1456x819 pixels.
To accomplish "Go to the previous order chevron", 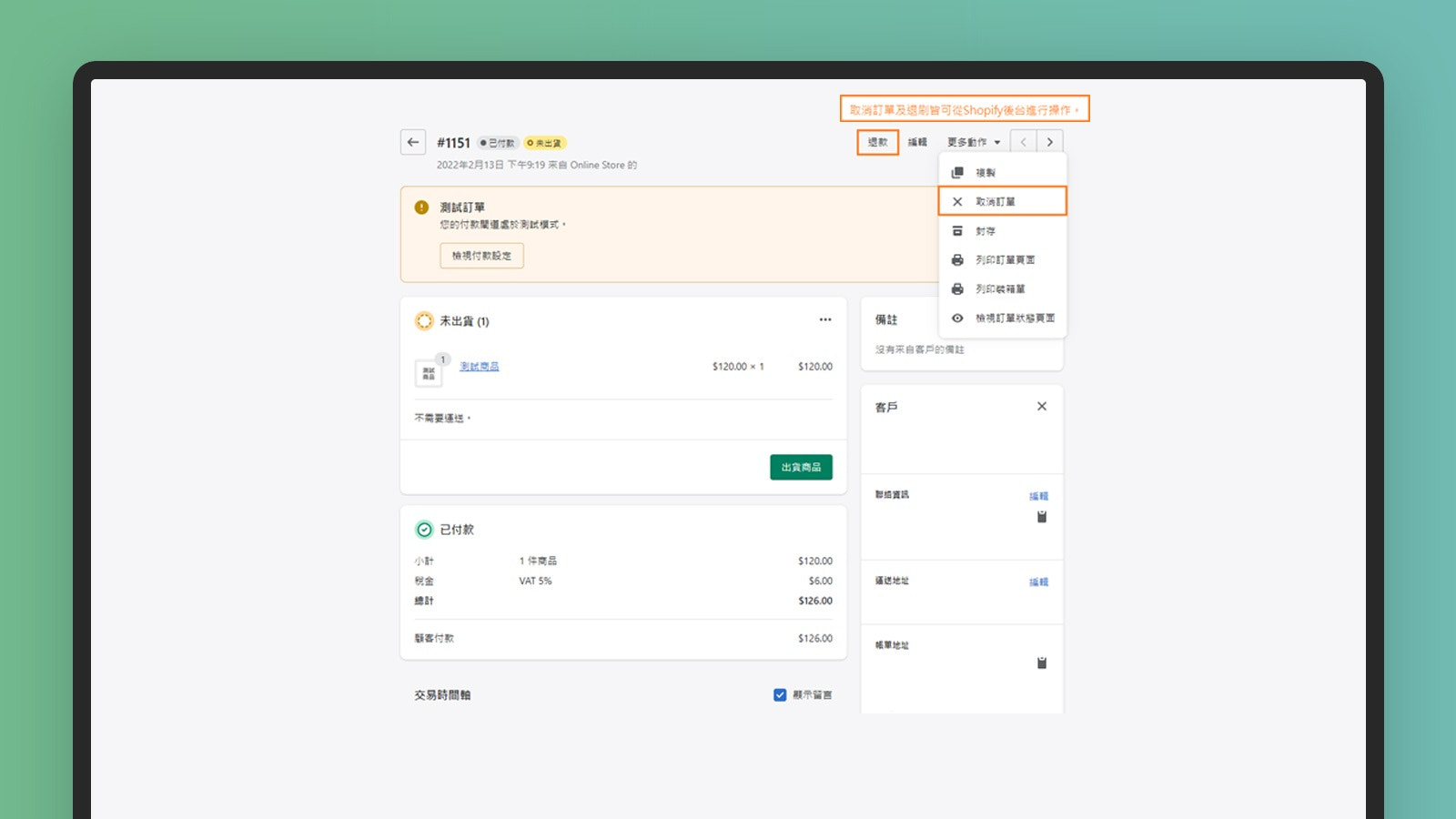I will tap(1024, 142).
